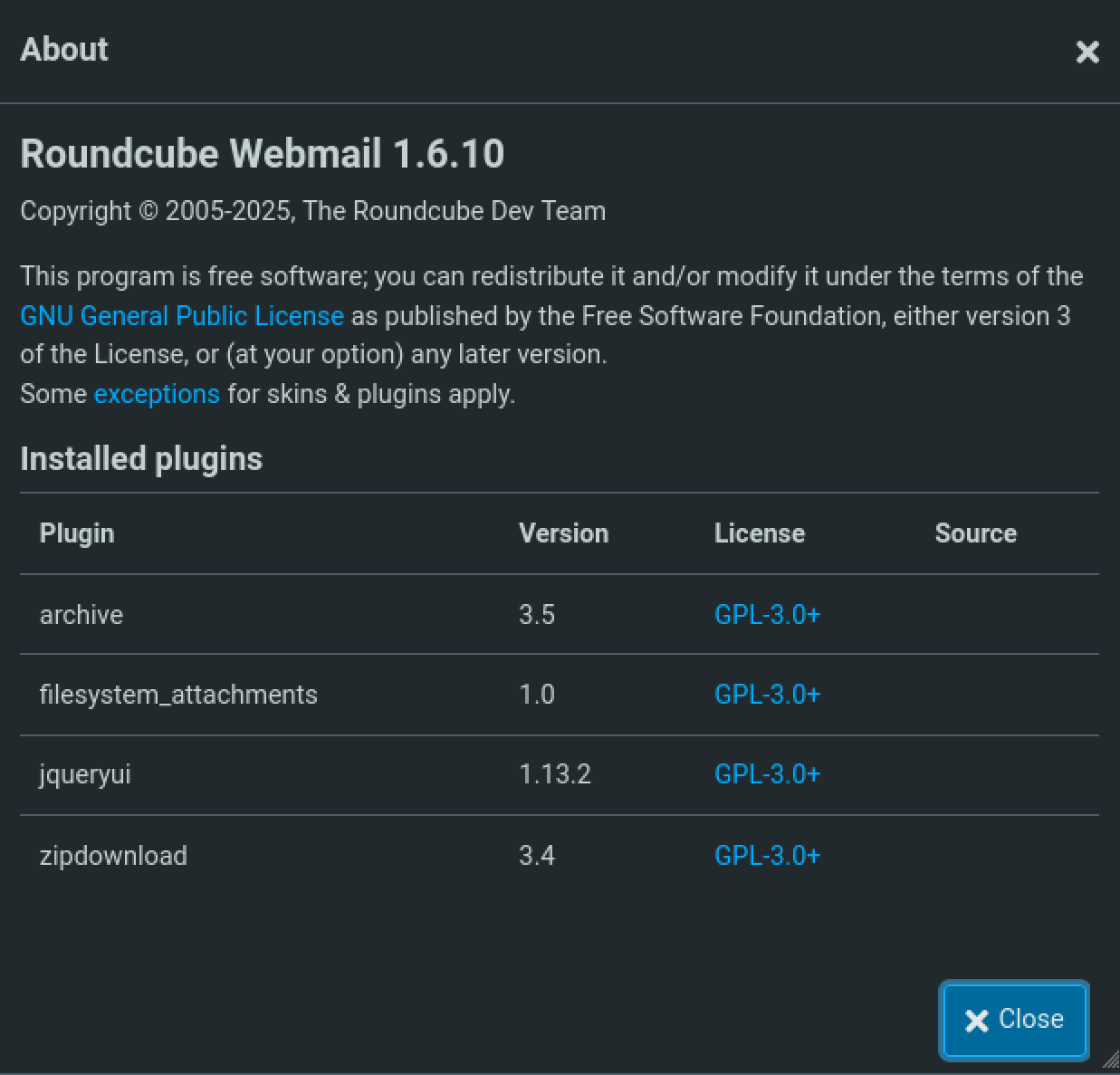Select the jqueryui plugin name
The image size is (1120, 1075).
point(85,775)
